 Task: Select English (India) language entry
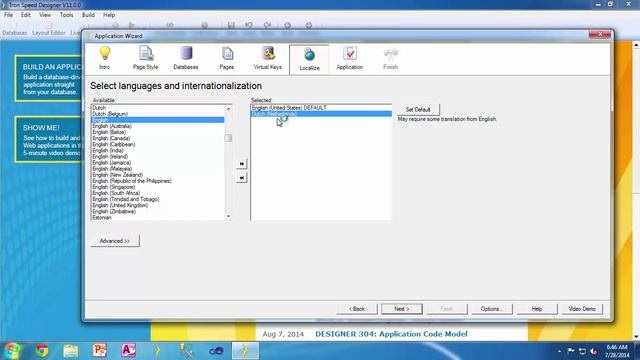pos(158,151)
